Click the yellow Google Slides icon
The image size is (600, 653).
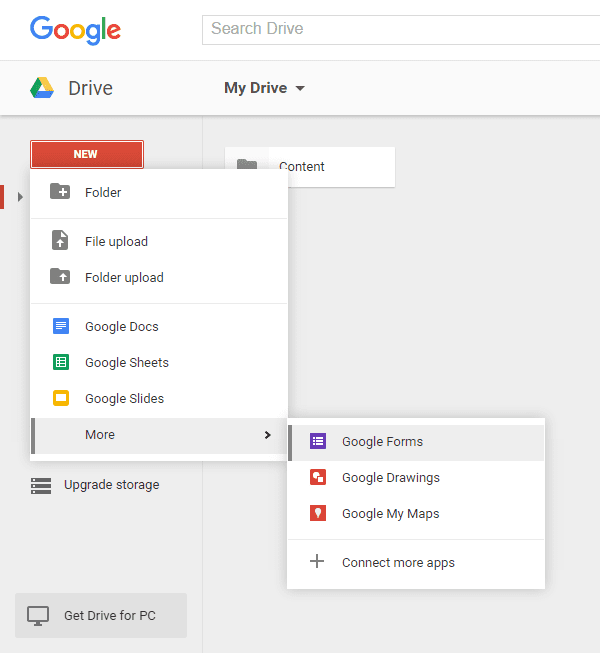(61, 398)
